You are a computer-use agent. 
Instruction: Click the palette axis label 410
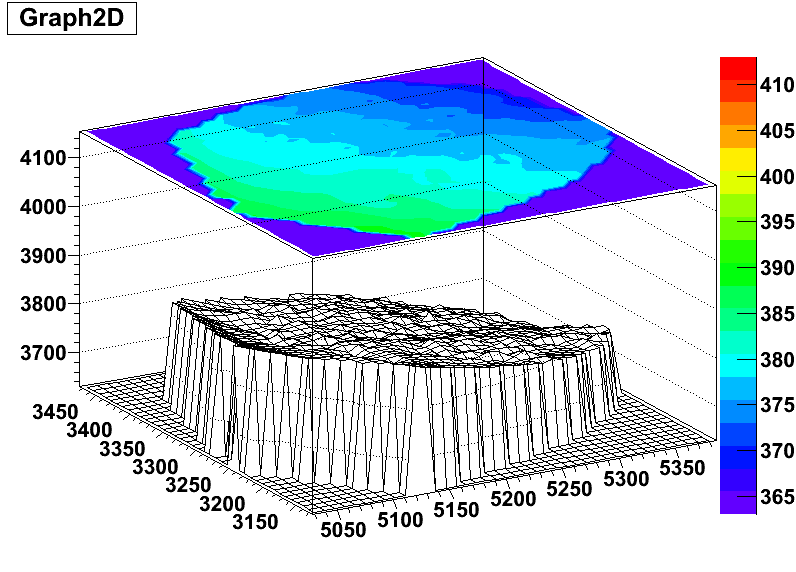[777, 85]
